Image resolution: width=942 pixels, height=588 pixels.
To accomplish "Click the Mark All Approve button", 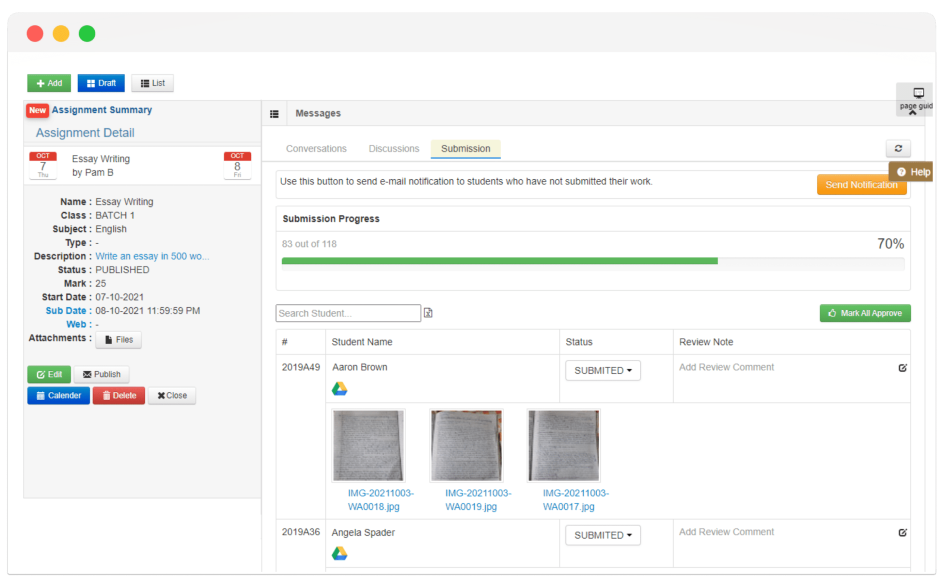I will [865, 313].
